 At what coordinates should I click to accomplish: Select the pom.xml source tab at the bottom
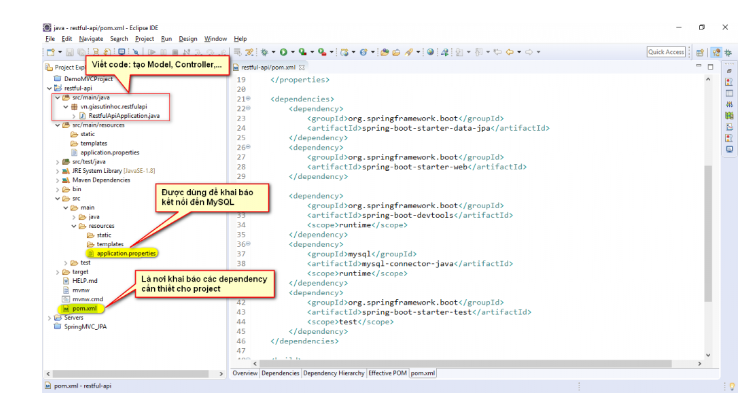[423, 373]
